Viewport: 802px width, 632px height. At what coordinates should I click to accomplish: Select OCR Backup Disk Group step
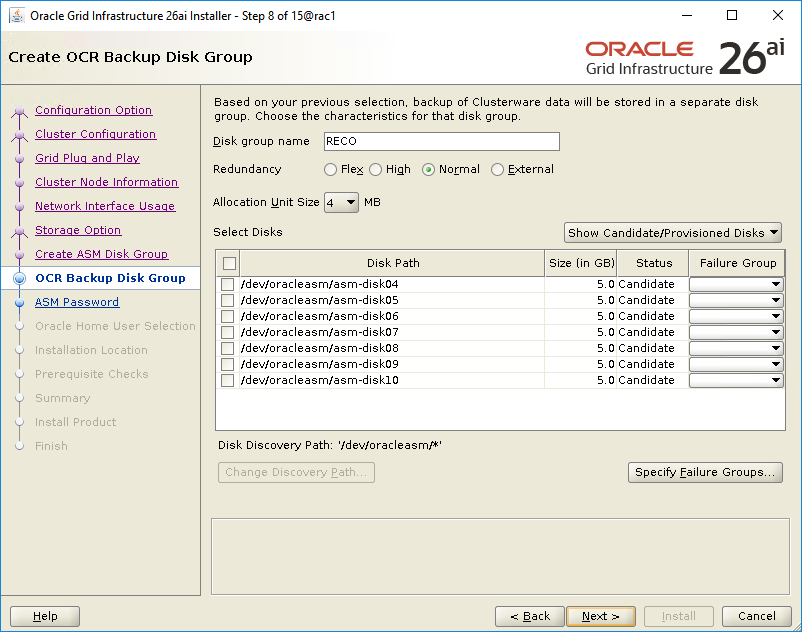click(110, 278)
